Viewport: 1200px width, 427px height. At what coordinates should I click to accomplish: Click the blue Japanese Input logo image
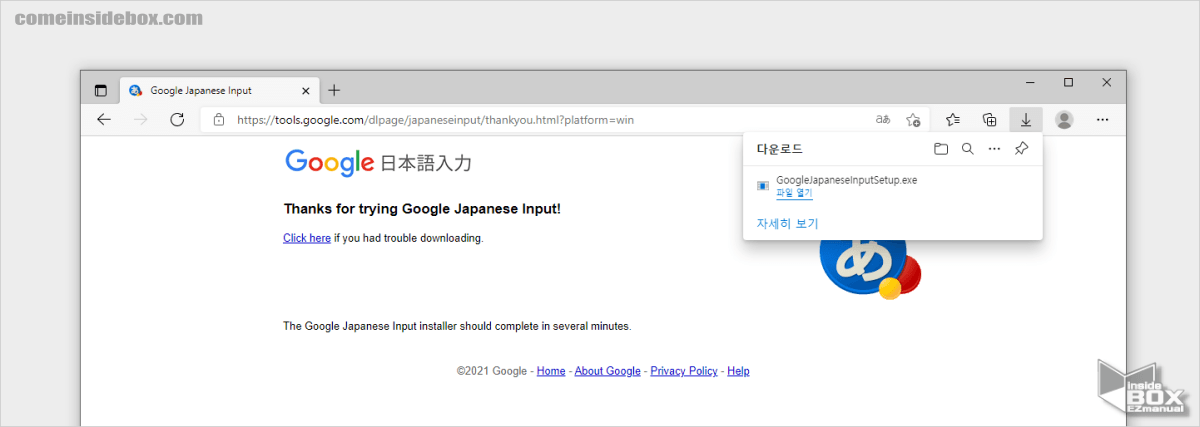[868, 268]
